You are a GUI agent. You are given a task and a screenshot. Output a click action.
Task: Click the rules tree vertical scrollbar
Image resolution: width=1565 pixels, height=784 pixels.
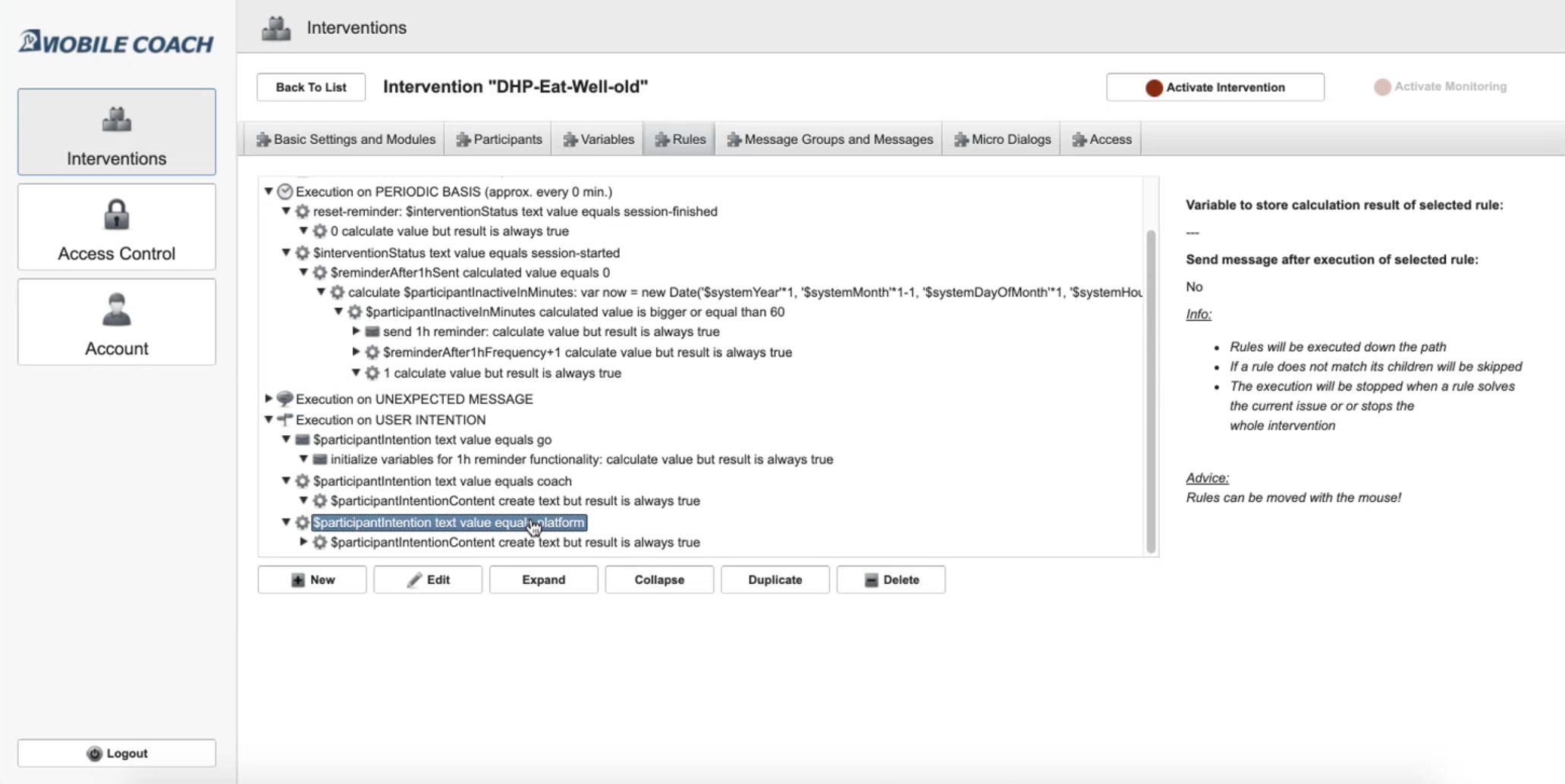pyautogui.click(x=1151, y=390)
